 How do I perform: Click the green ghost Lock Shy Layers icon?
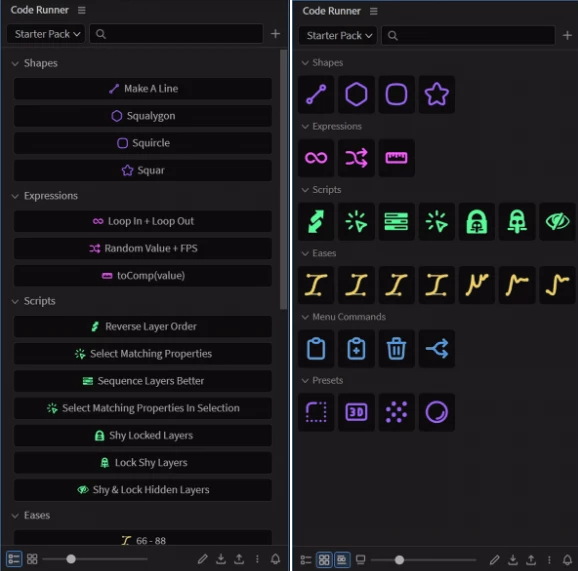[517, 222]
